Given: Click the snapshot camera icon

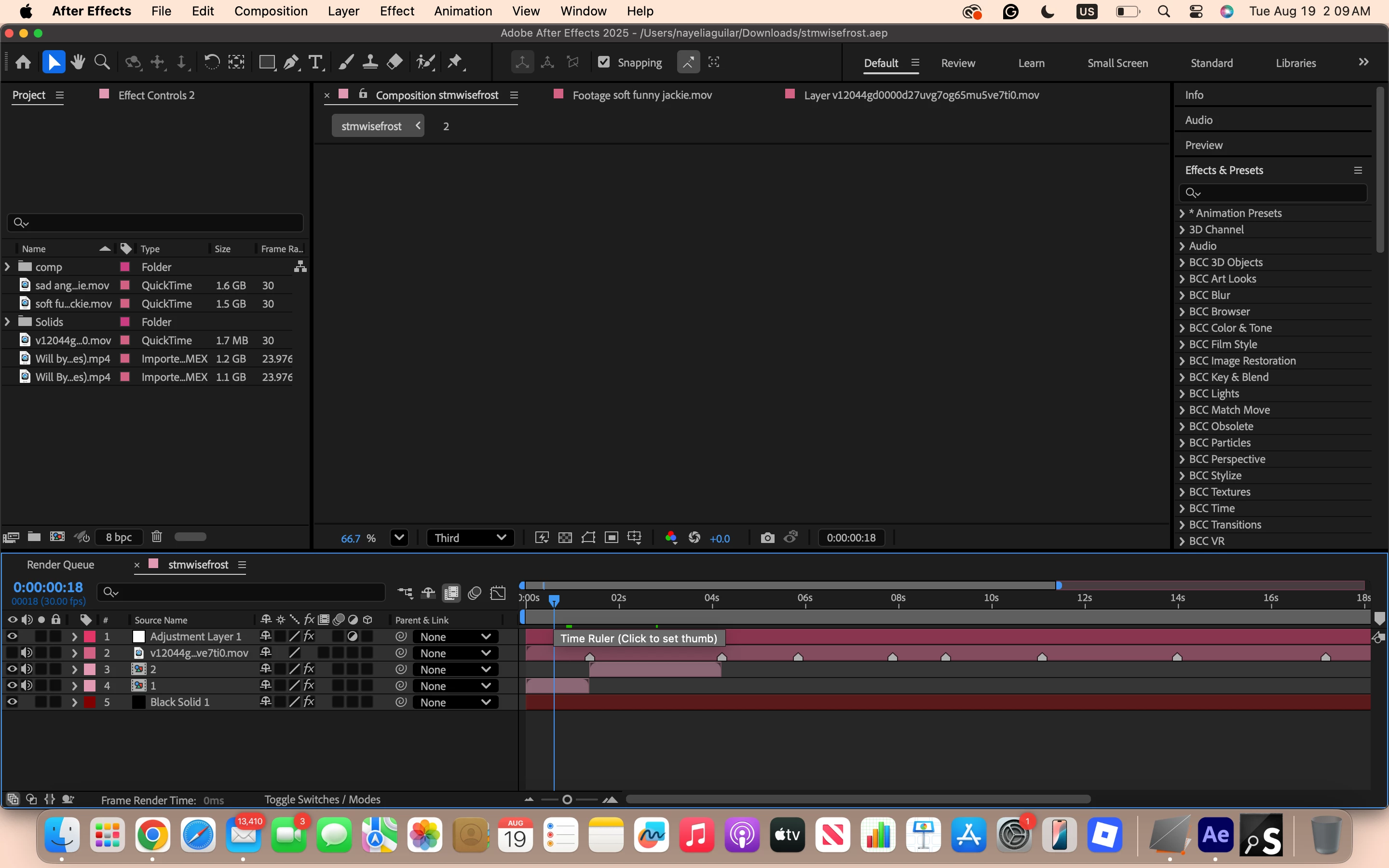Looking at the screenshot, I should 767,538.
